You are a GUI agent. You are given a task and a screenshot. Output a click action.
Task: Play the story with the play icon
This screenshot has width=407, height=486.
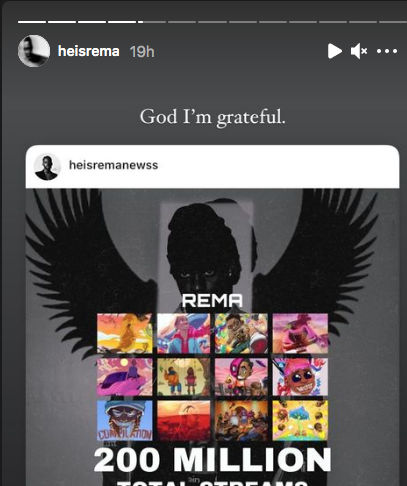point(334,51)
